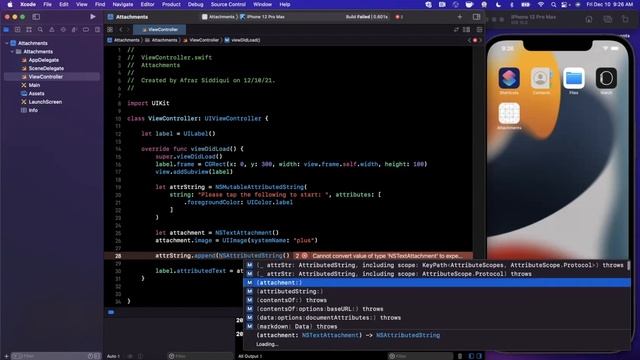The image size is (640, 360).
Task: Select (contentsOf:options:baseURL:) completion
Action: click(437, 309)
